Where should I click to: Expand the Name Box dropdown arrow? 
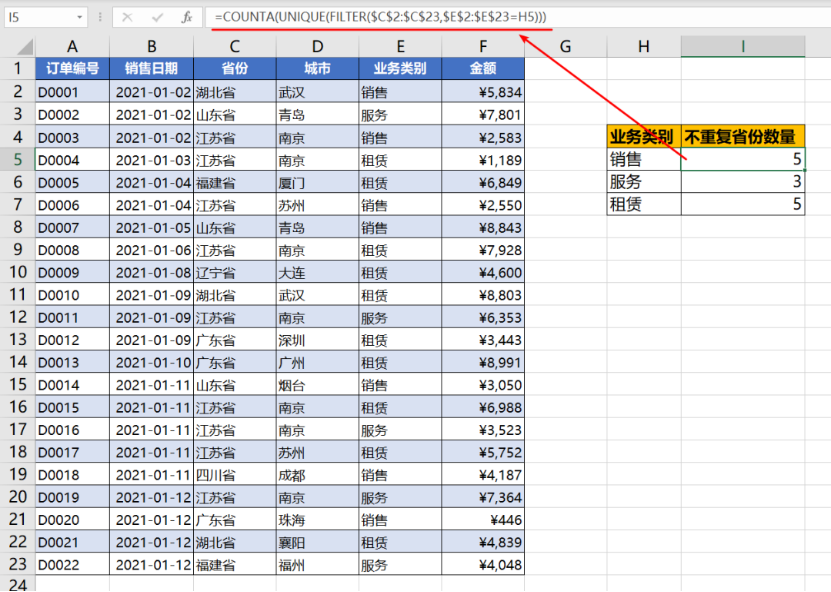pos(80,18)
